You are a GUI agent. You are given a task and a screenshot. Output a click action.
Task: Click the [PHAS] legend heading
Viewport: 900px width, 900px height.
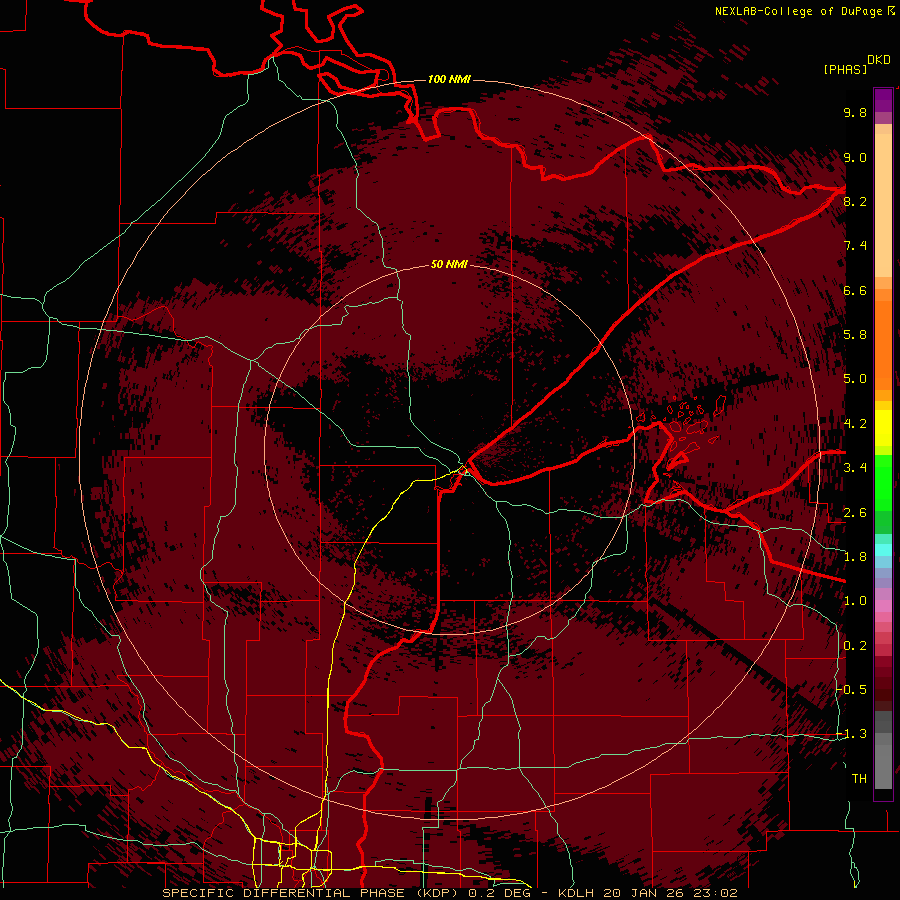(x=845, y=70)
